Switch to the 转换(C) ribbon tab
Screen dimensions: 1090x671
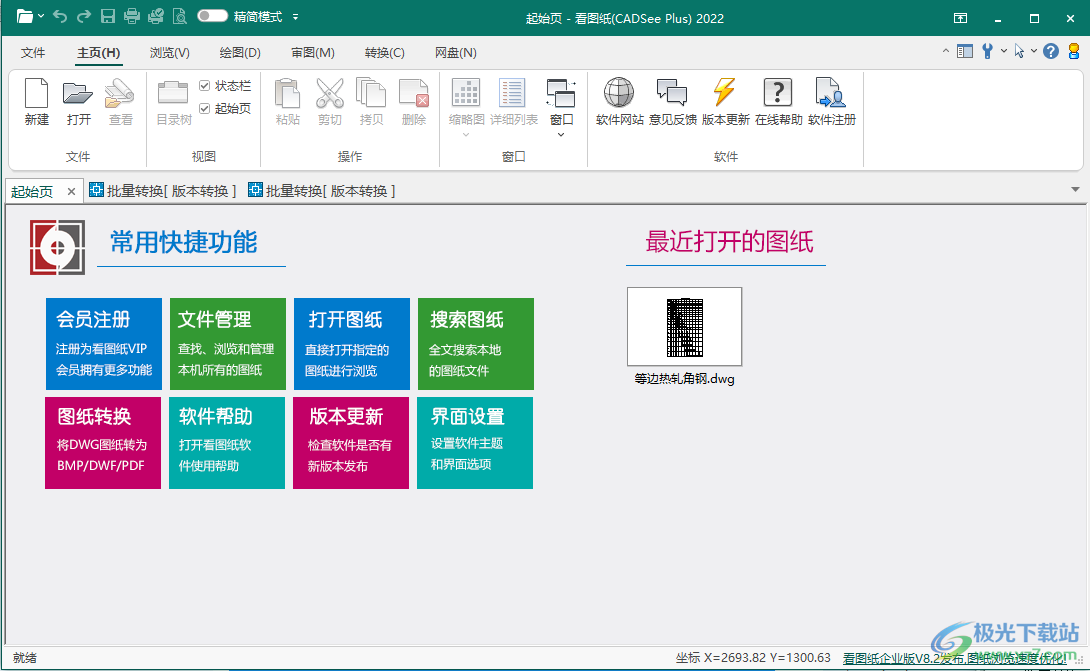(384, 53)
